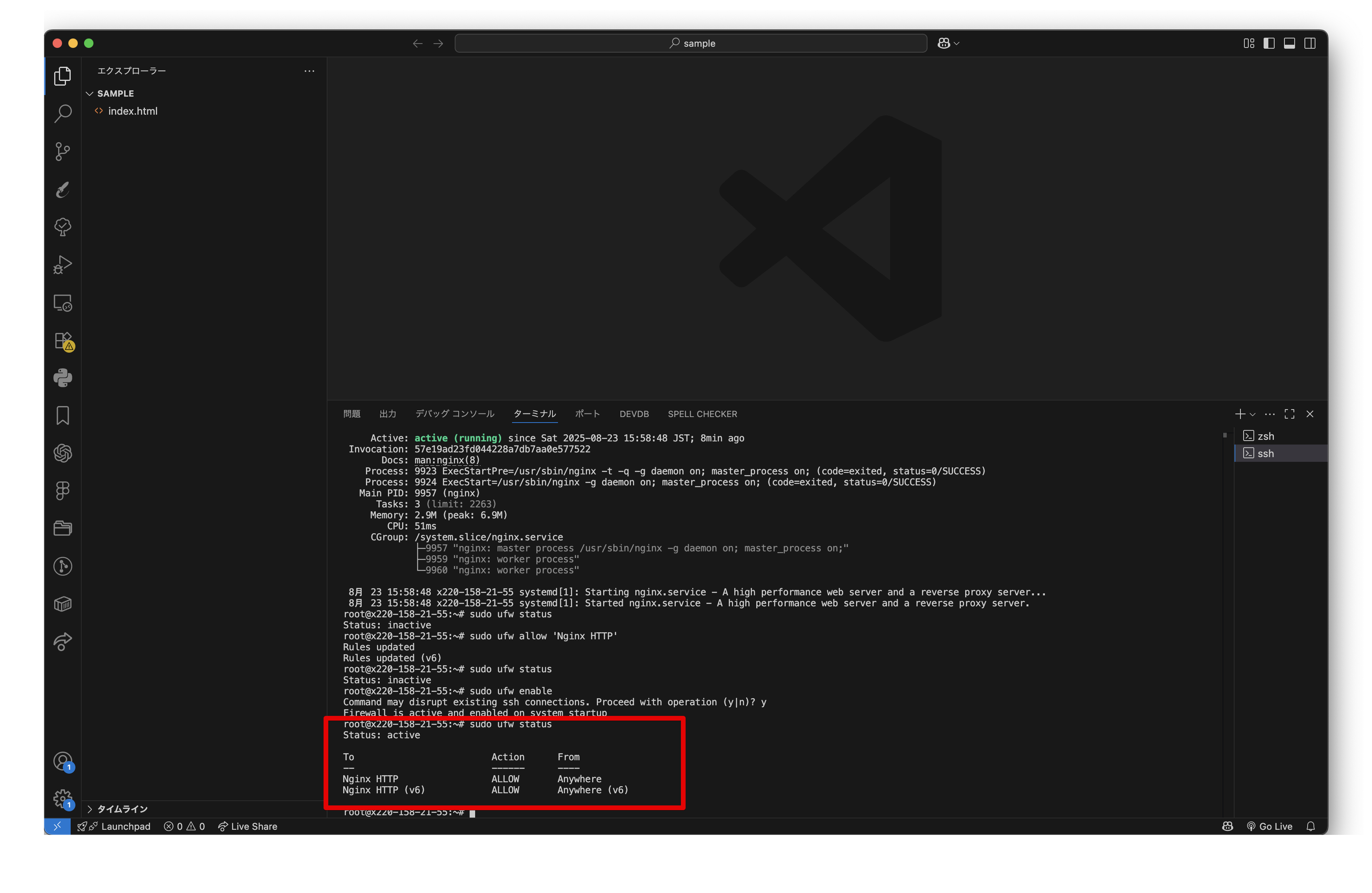This screenshot has height=893, width=1372.
Task: Open the Python extension view
Action: tap(62, 378)
